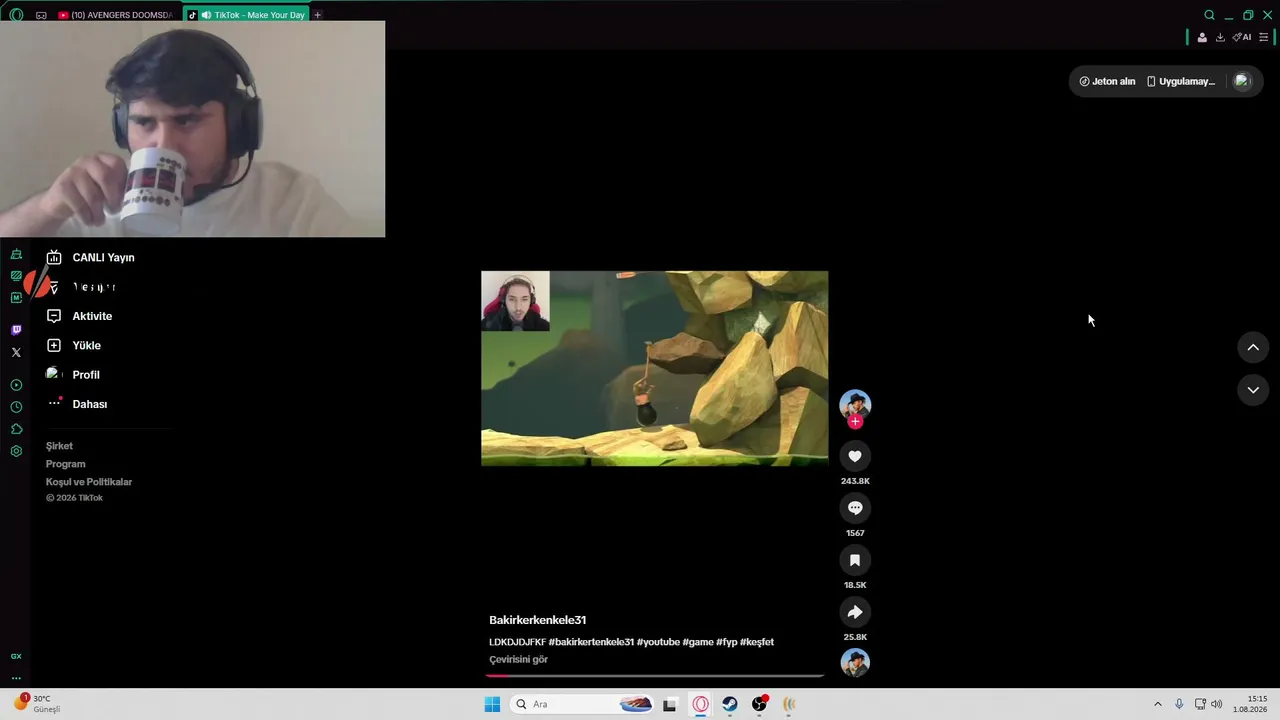The image size is (1280, 720).
Task: Select the TikTok - Make Your Day tab
Action: 246,15
